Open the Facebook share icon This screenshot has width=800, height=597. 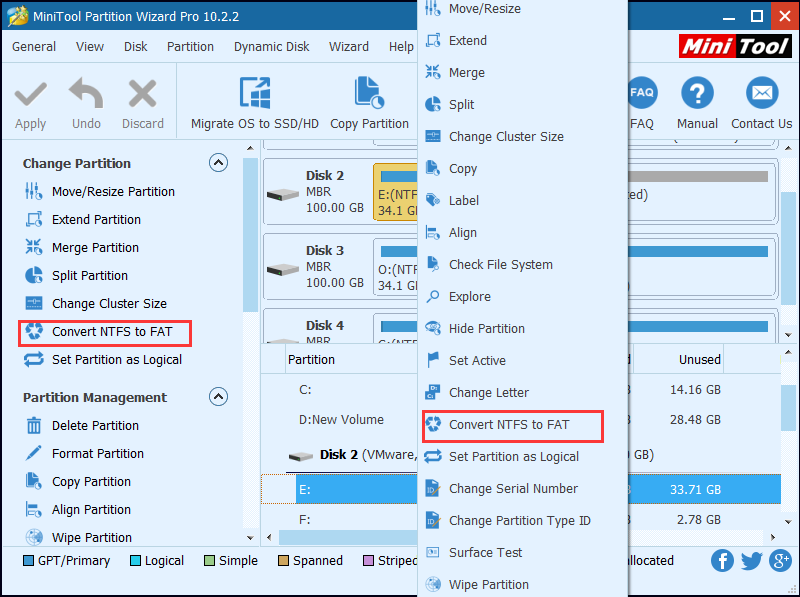[x=722, y=561]
